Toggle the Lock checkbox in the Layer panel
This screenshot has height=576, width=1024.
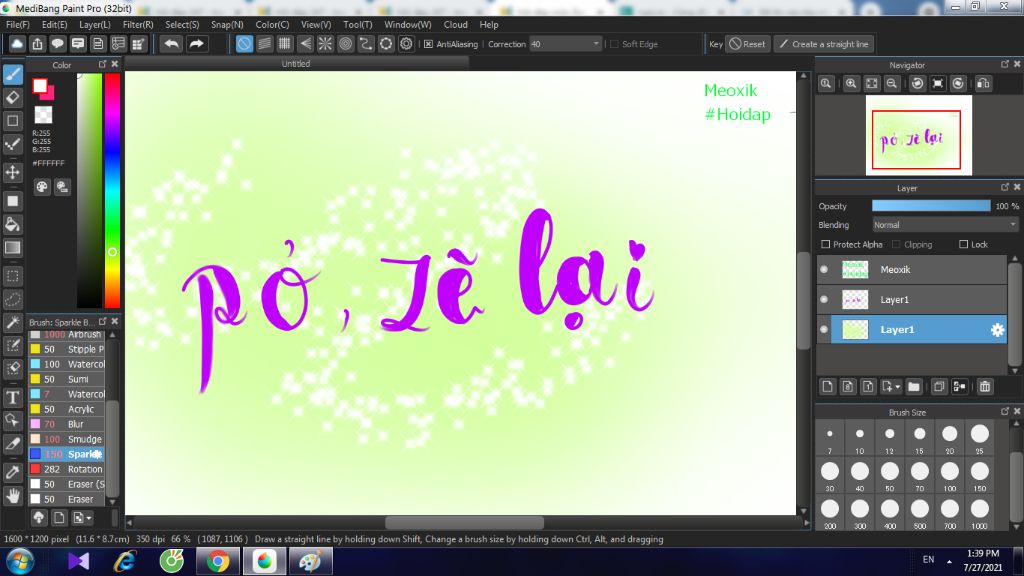(x=962, y=243)
